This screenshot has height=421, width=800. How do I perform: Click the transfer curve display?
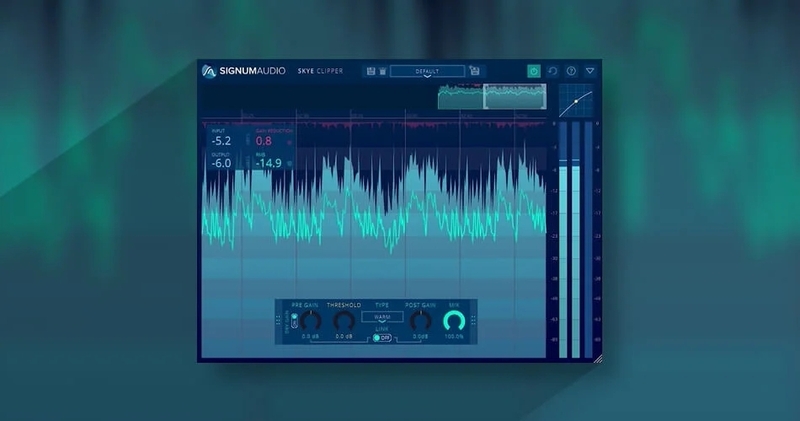[576, 102]
